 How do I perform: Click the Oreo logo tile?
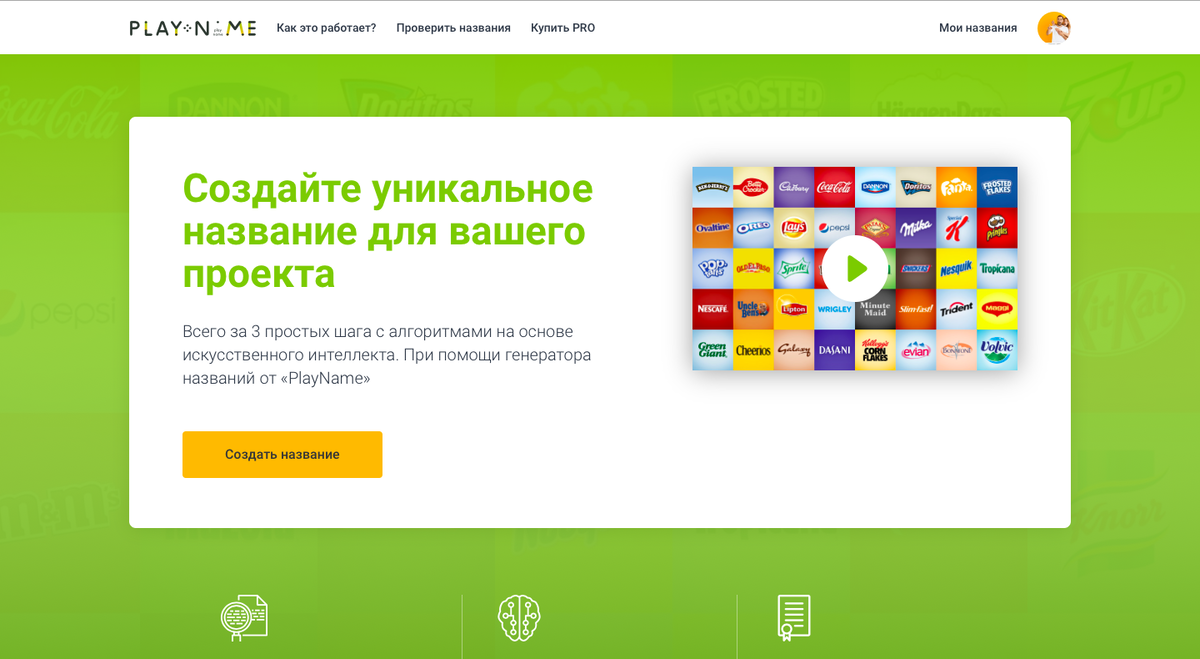pos(753,228)
